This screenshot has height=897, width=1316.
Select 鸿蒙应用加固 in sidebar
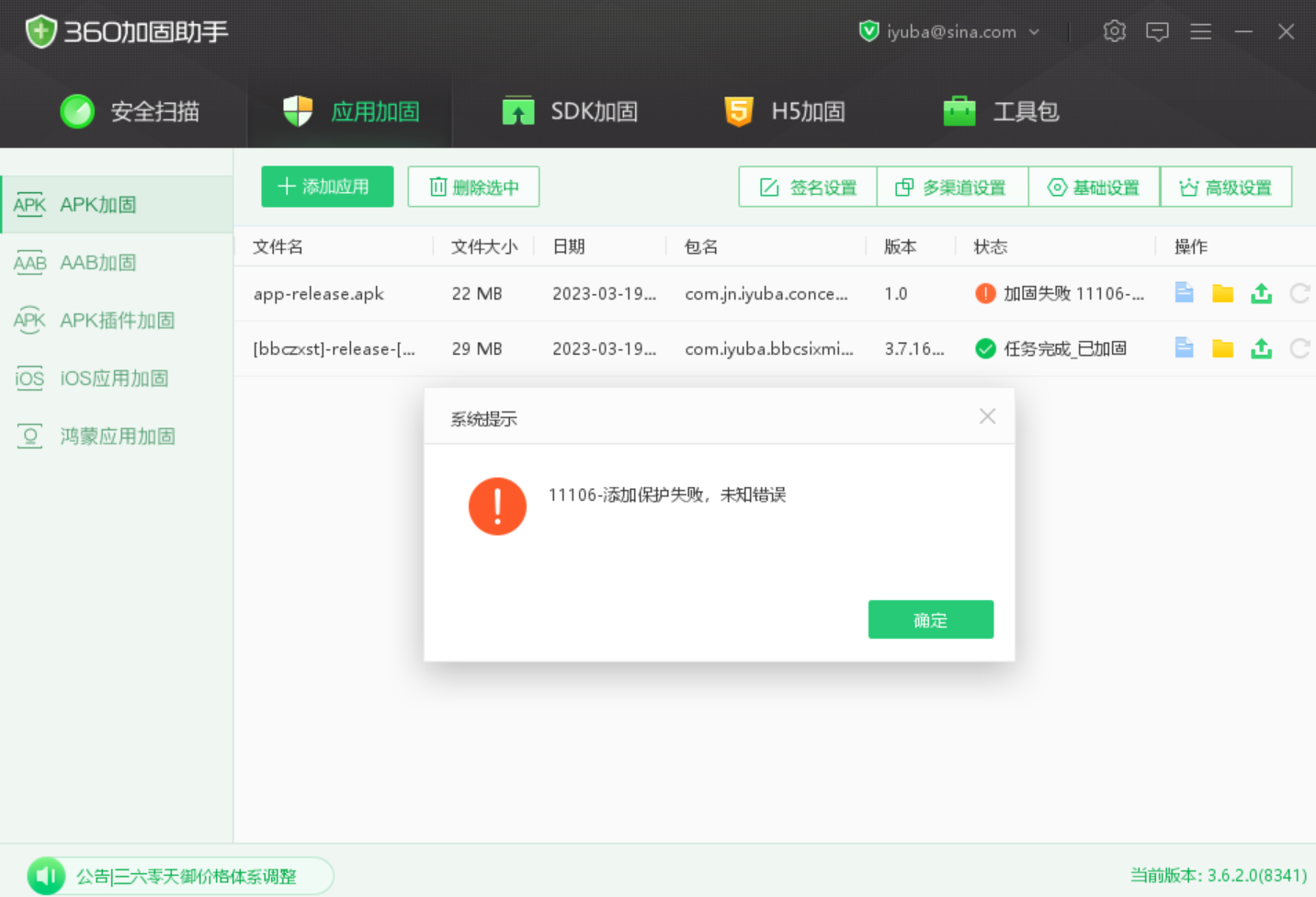pyautogui.click(x=117, y=437)
